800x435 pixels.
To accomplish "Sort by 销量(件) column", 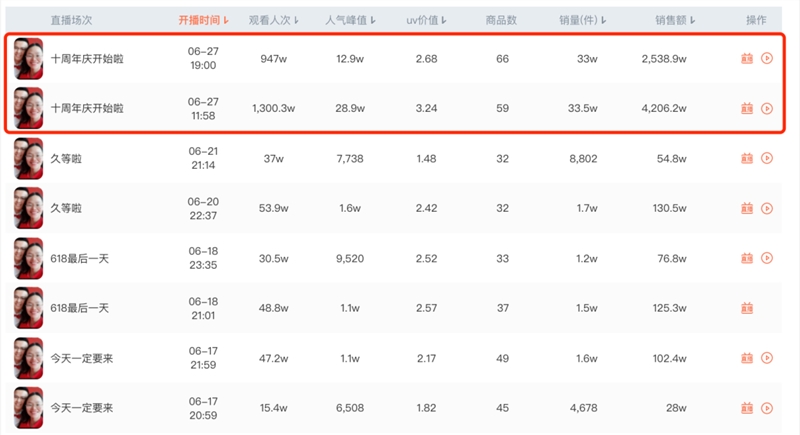I will [583, 20].
